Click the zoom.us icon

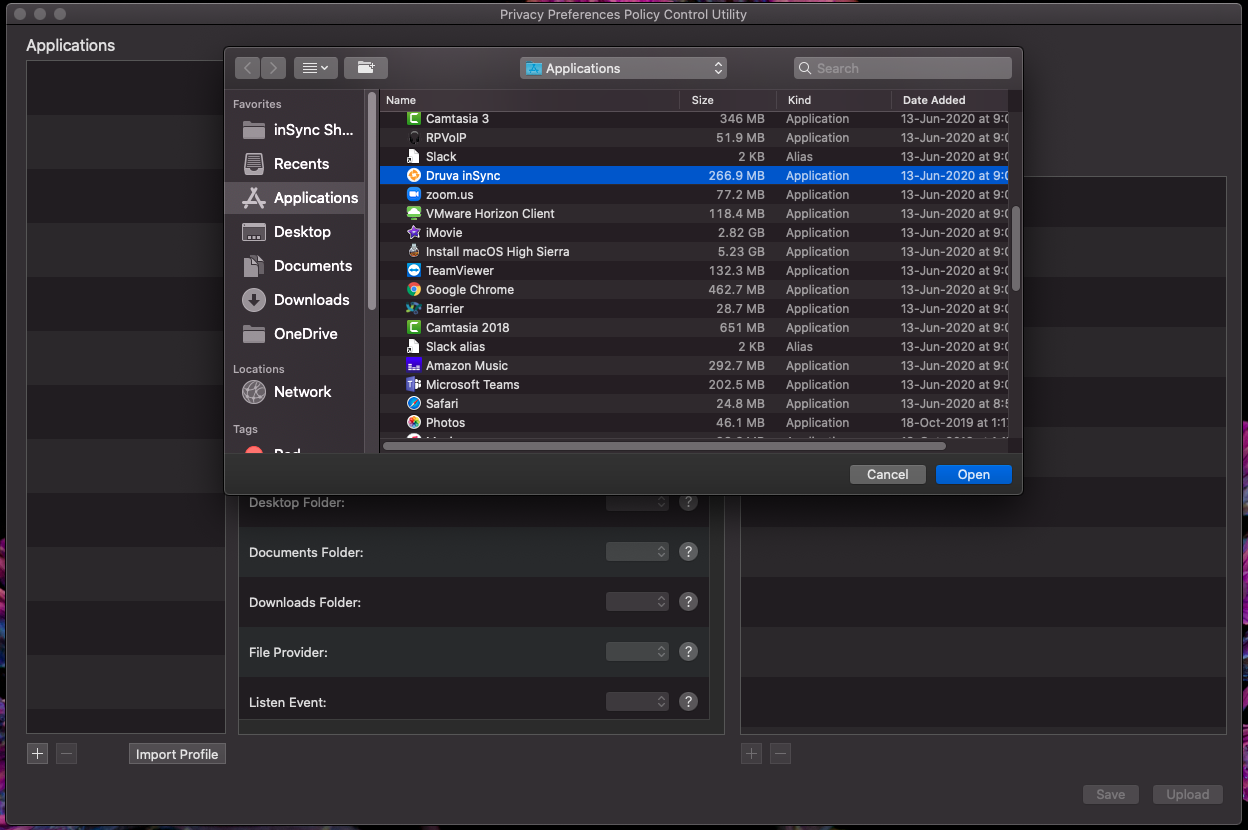(414, 195)
